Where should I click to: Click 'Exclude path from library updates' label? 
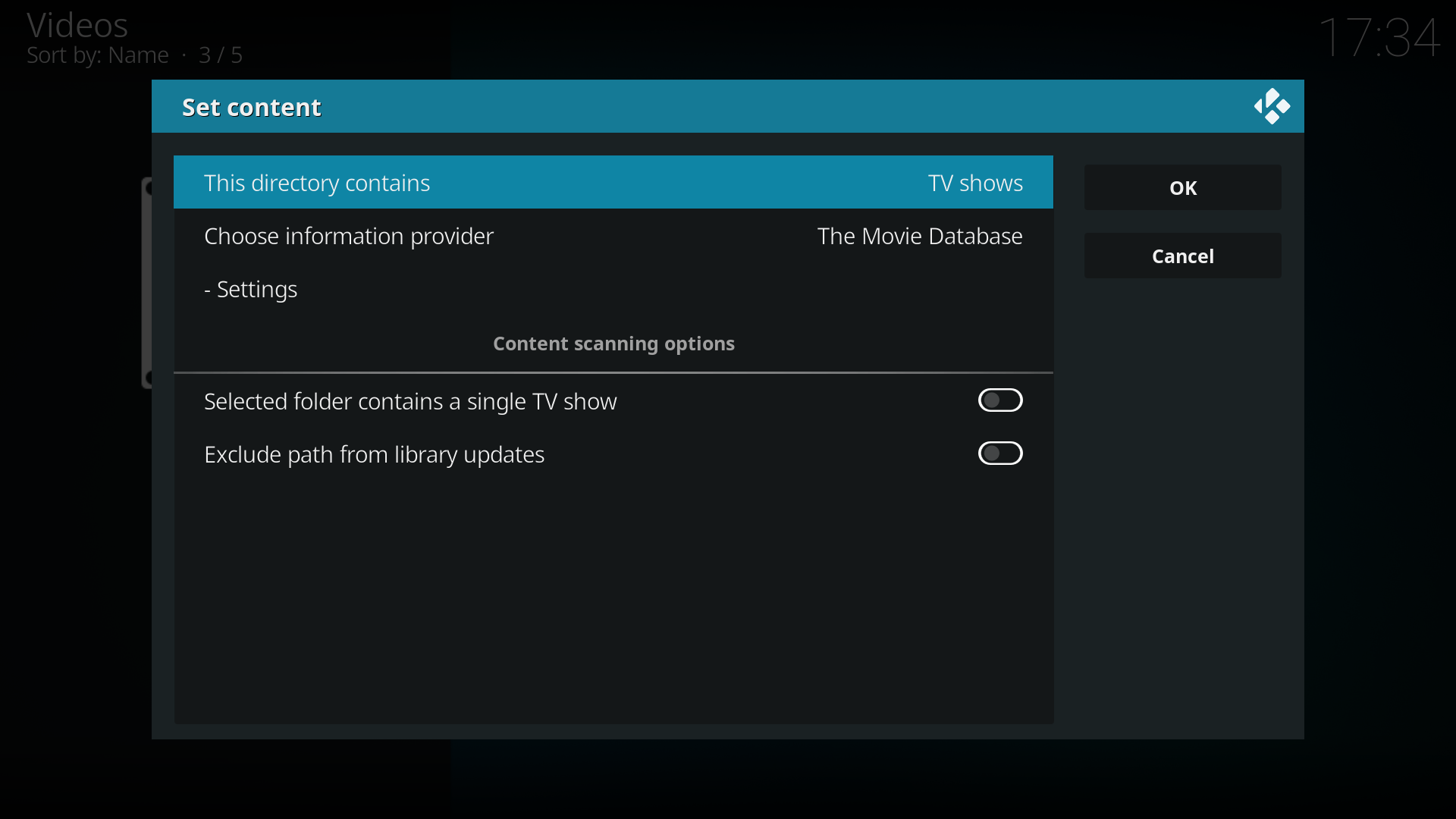tap(374, 454)
